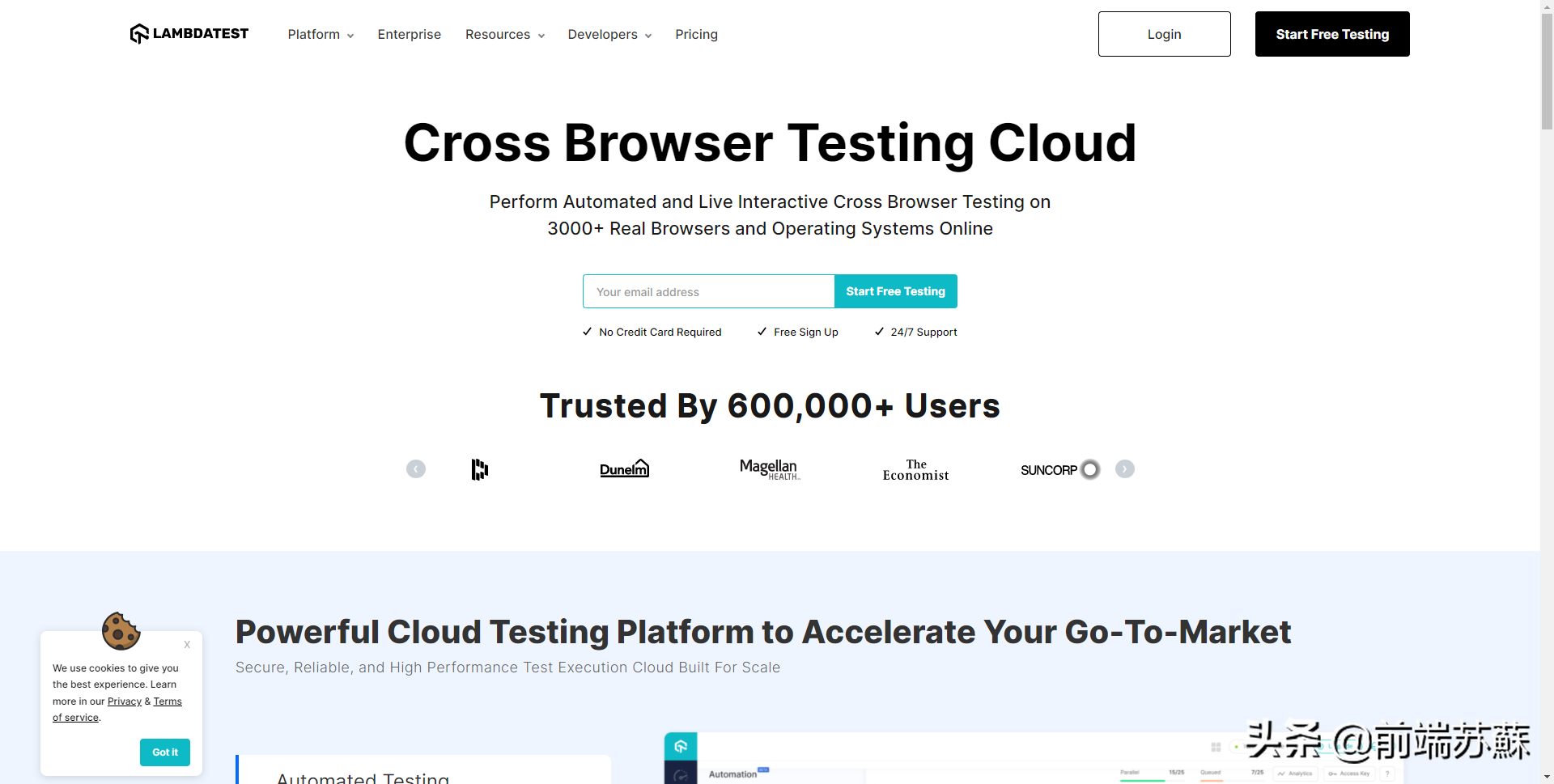Screen dimensions: 1554x784
Task: Click the Suncorp logo
Action: point(1060,469)
